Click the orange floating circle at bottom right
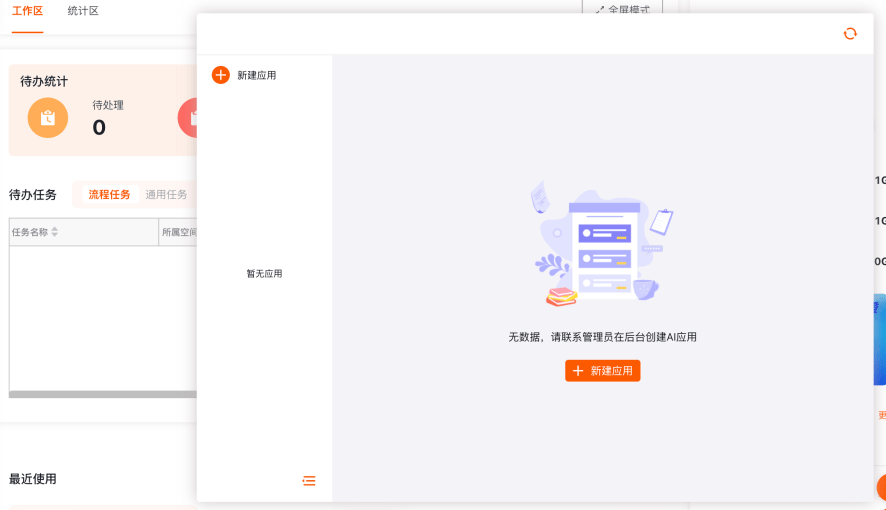This screenshot has width=886, height=510. [881, 487]
